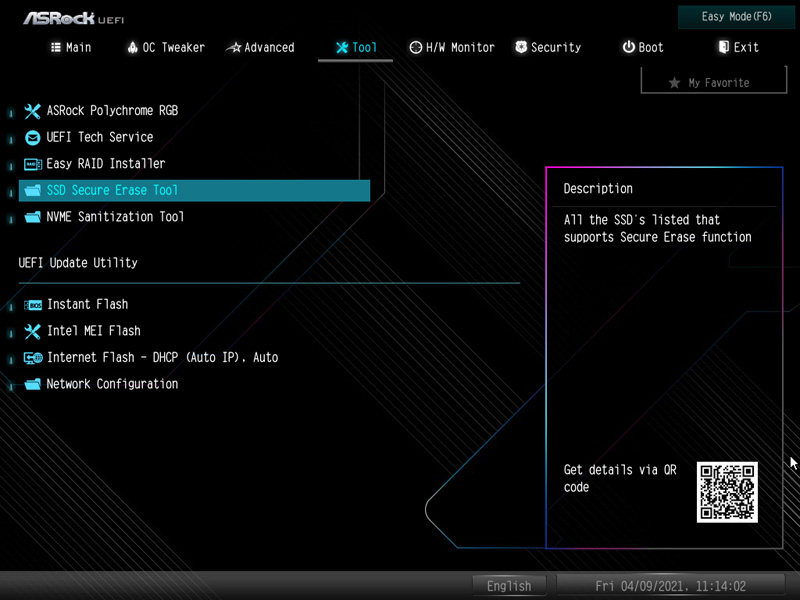
Task: Switch to Easy Mode (F6)
Action: click(736, 17)
